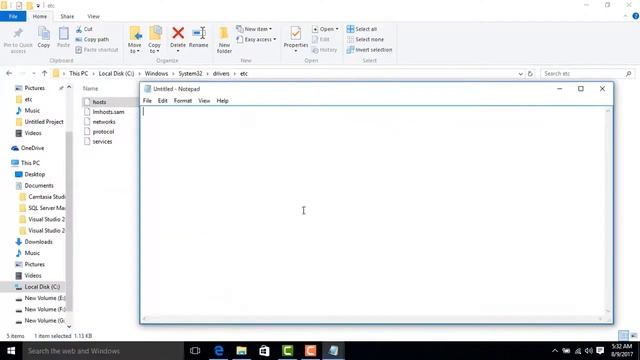Click Select all in ribbon

[x=362, y=29]
